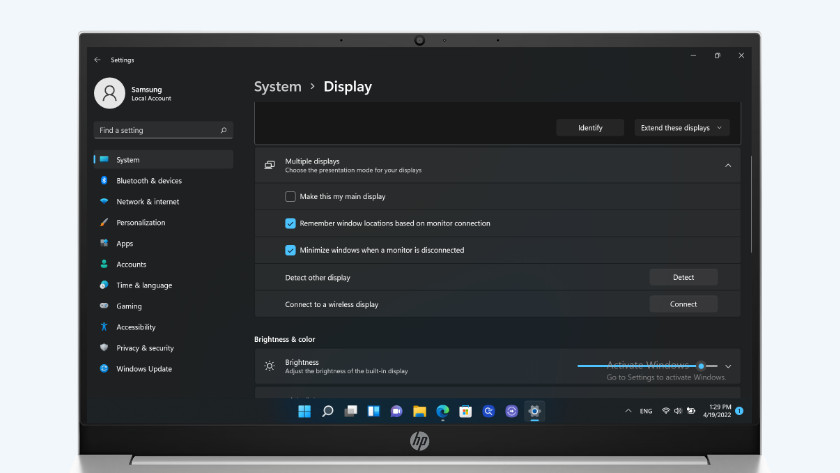Open the ENG language indicator
This screenshot has width=840, height=473.
(646, 411)
